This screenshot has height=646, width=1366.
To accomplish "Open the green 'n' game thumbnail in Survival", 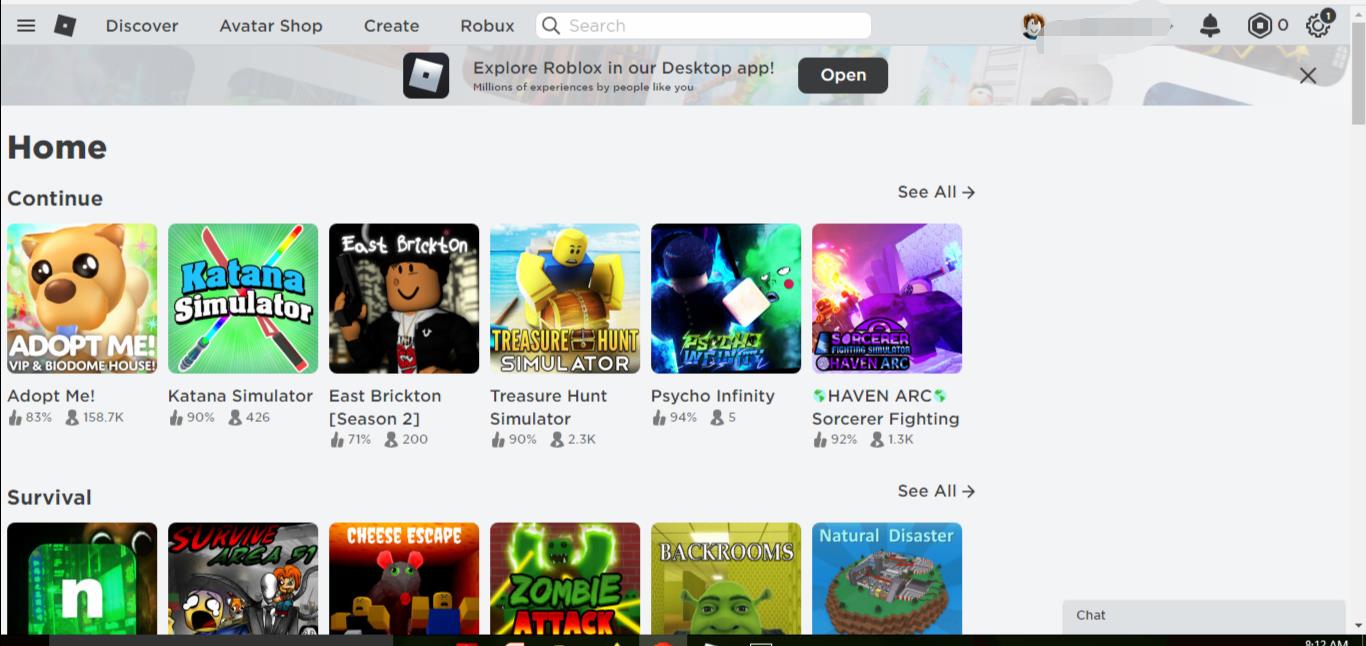I will coord(82,578).
